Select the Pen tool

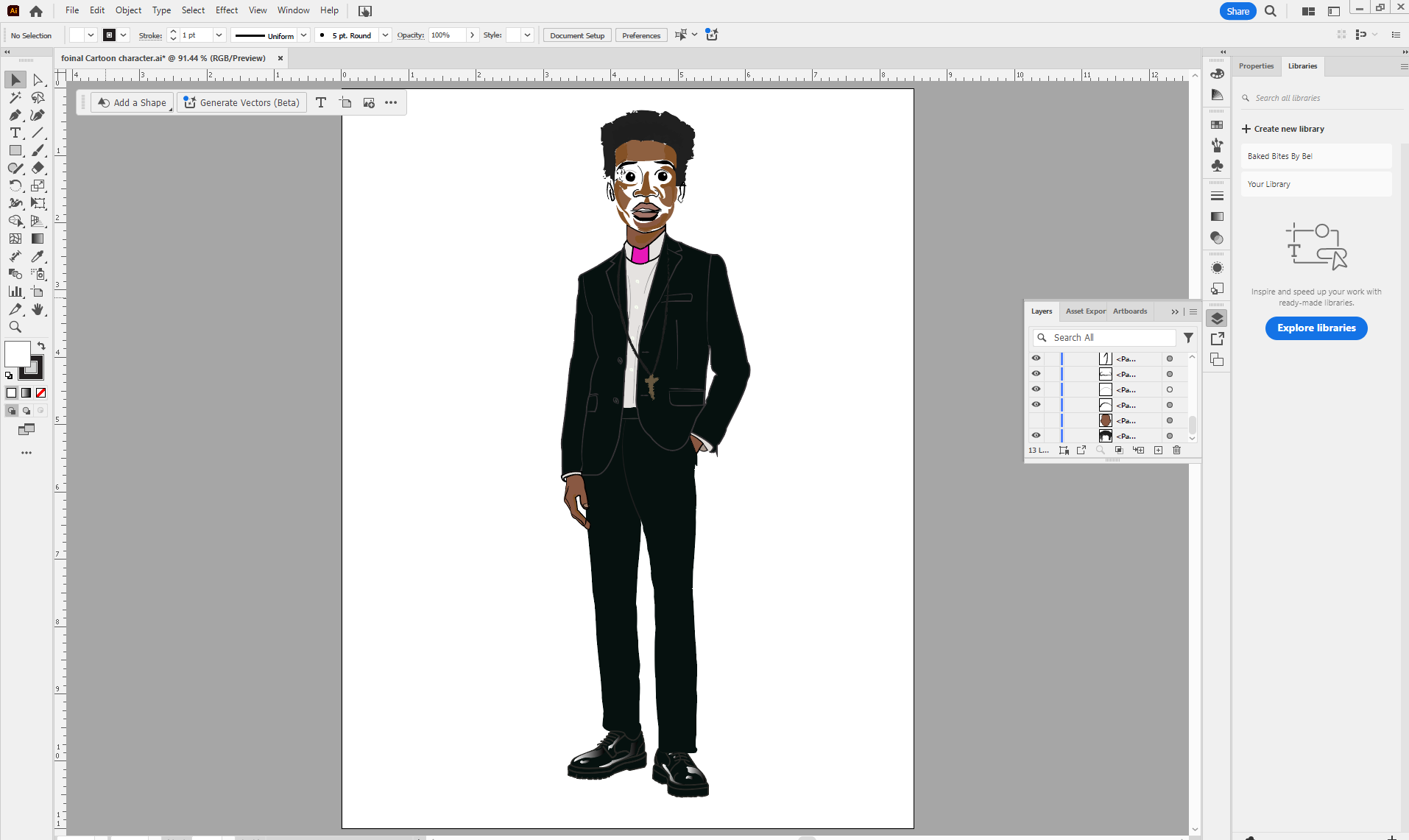[15, 116]
